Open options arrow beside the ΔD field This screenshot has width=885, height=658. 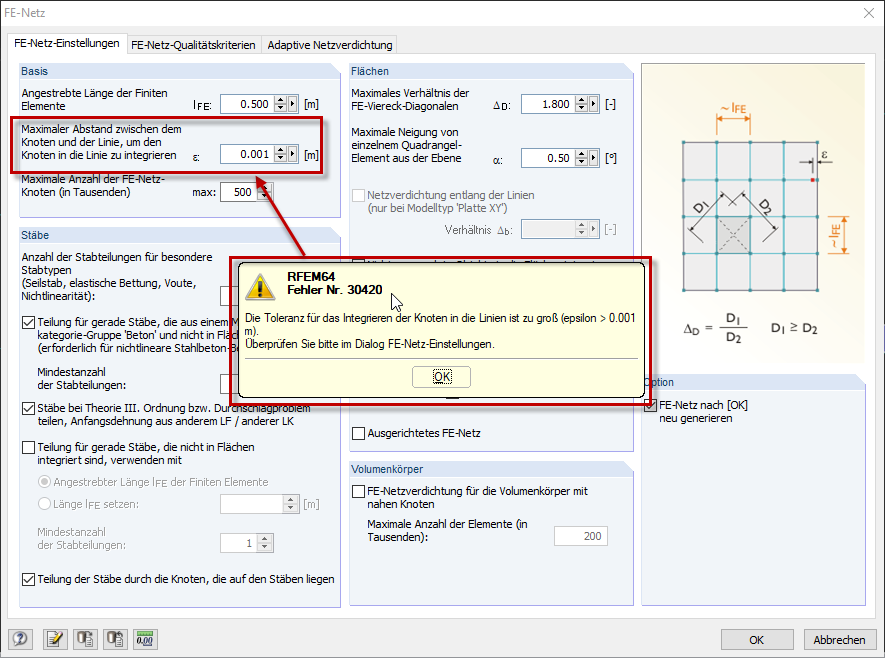(x=592, y=104)
